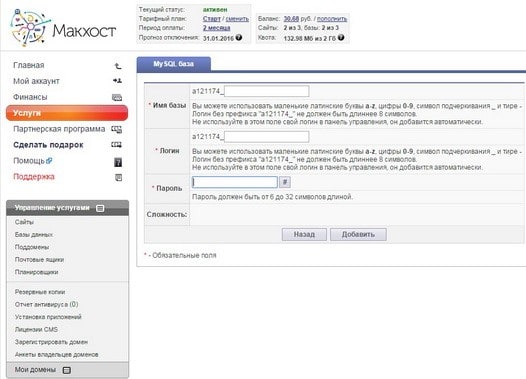This screenshot has width=526, height=379.
Task: Go to Финансы section
Action: 30,97
